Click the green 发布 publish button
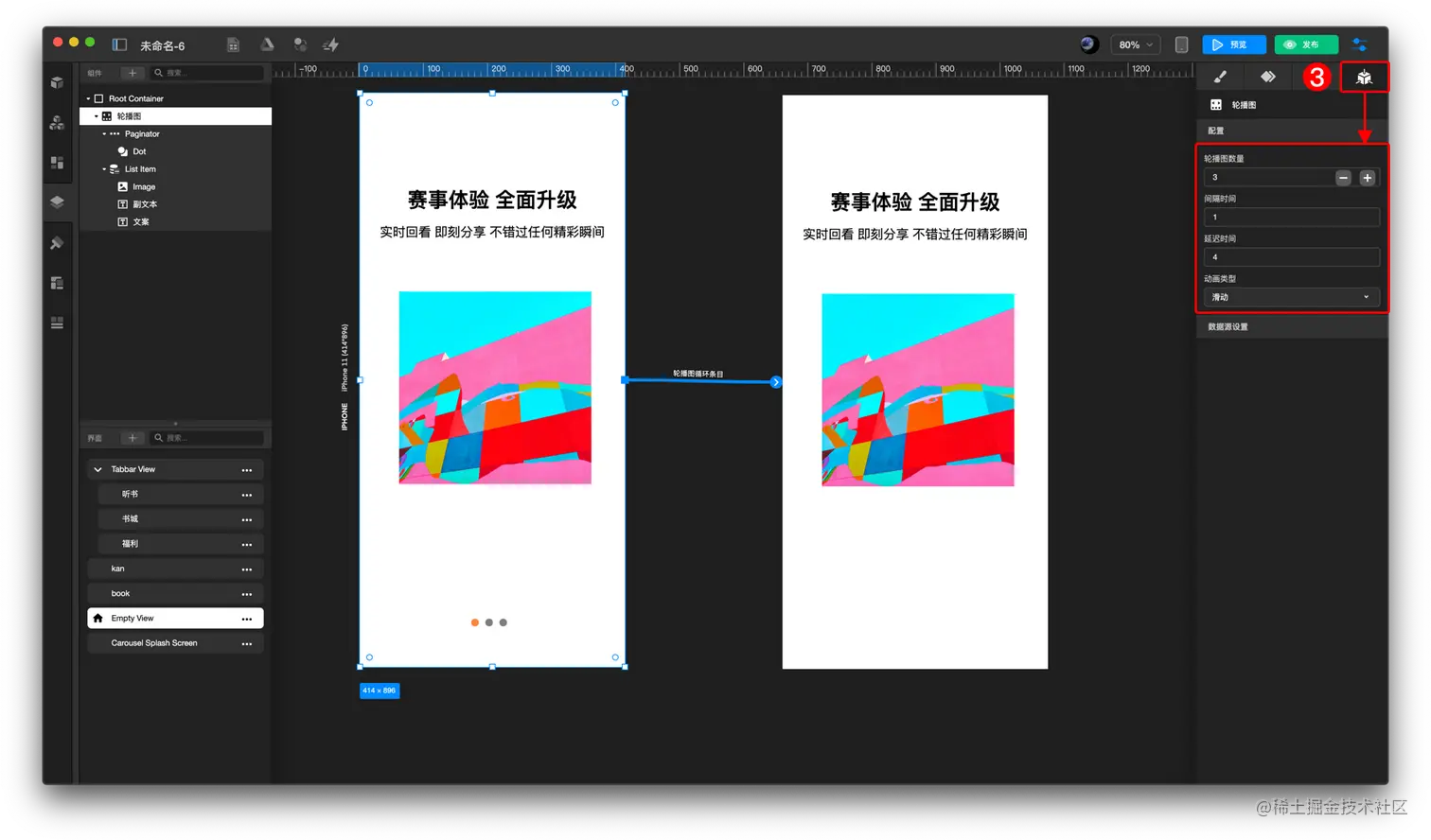The height and width of the screenshot is (840, 1431). 1306,44
